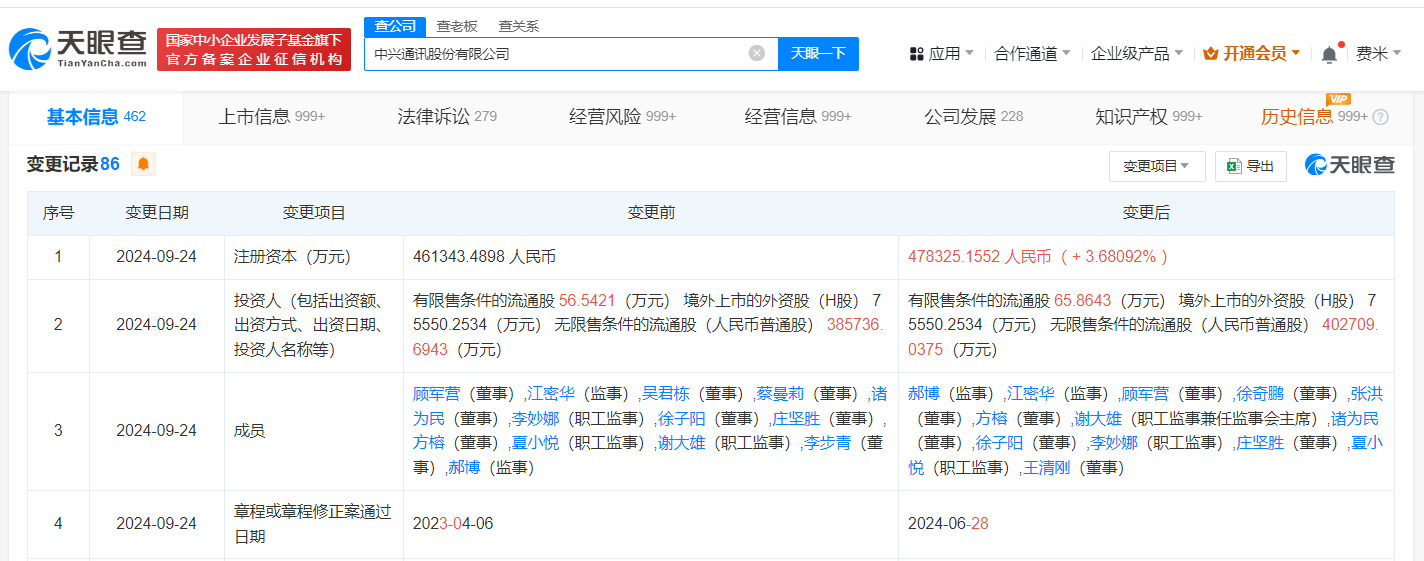Screen dimensions: 1424x561
Task: Open 李步青 link in 变更前 members
Action: [827, 442]
